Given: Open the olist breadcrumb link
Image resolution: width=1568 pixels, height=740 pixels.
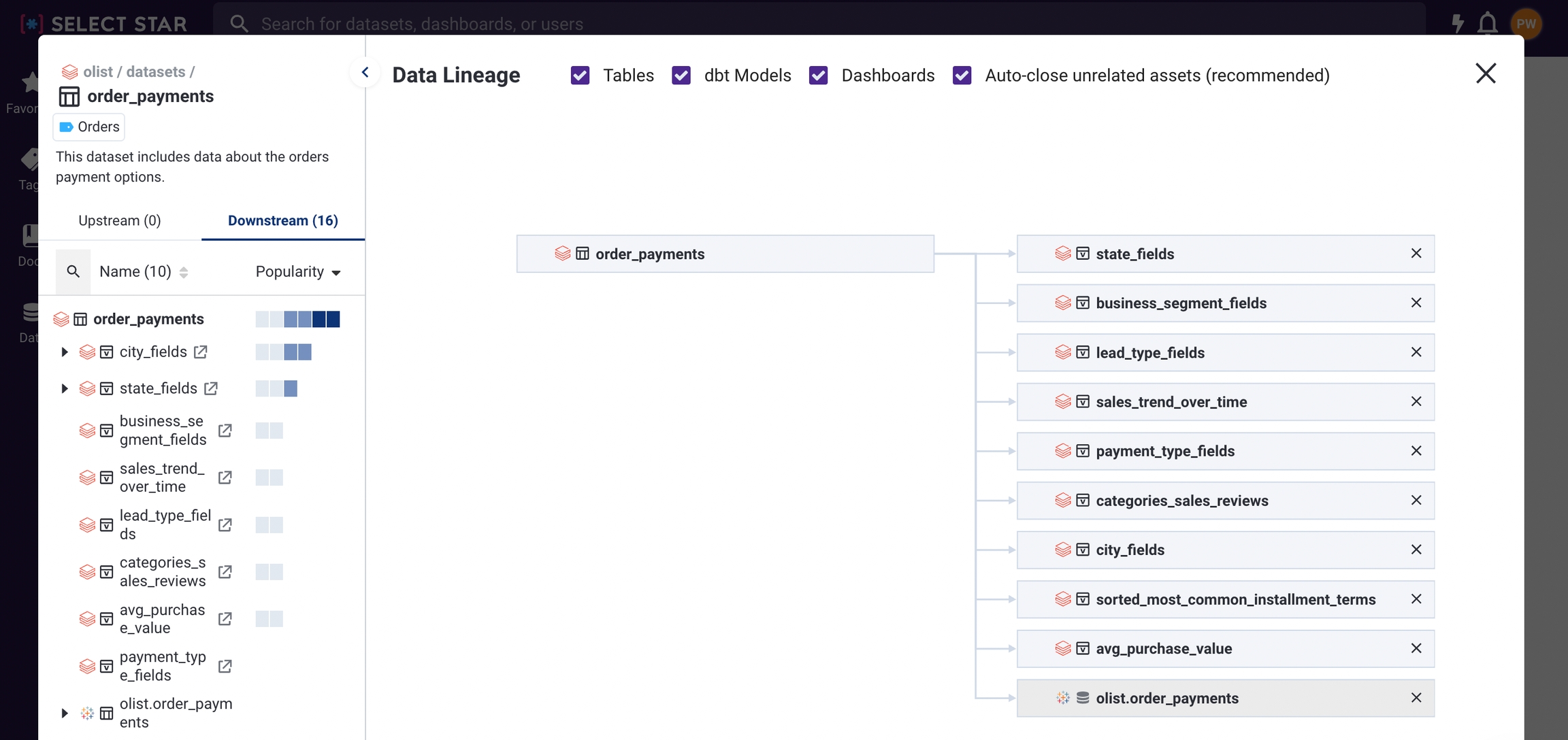Looking at the screenshot, I should (97, 71).
